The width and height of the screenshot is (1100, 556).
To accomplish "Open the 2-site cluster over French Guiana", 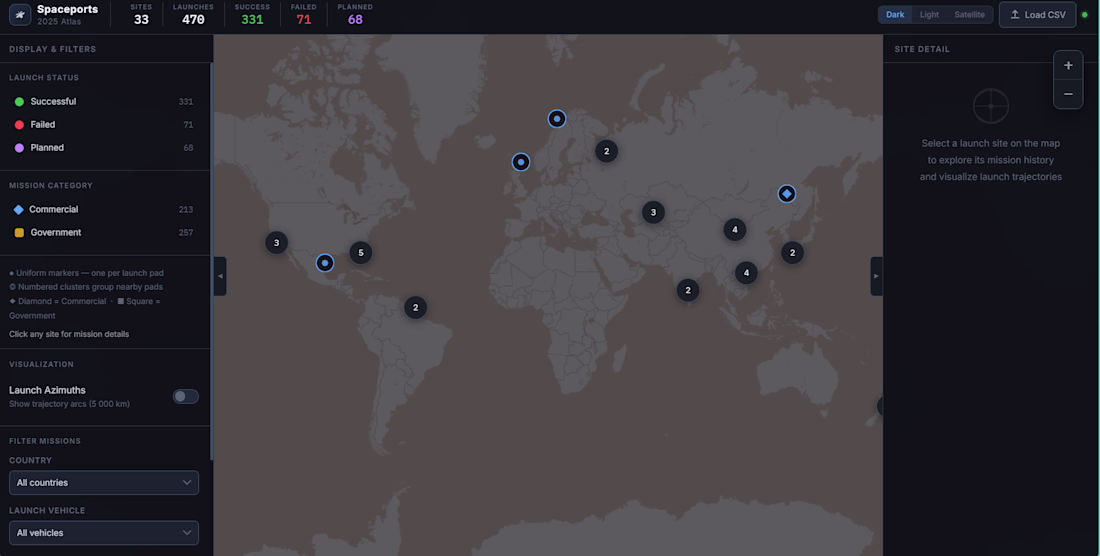I will coord(415,307).
